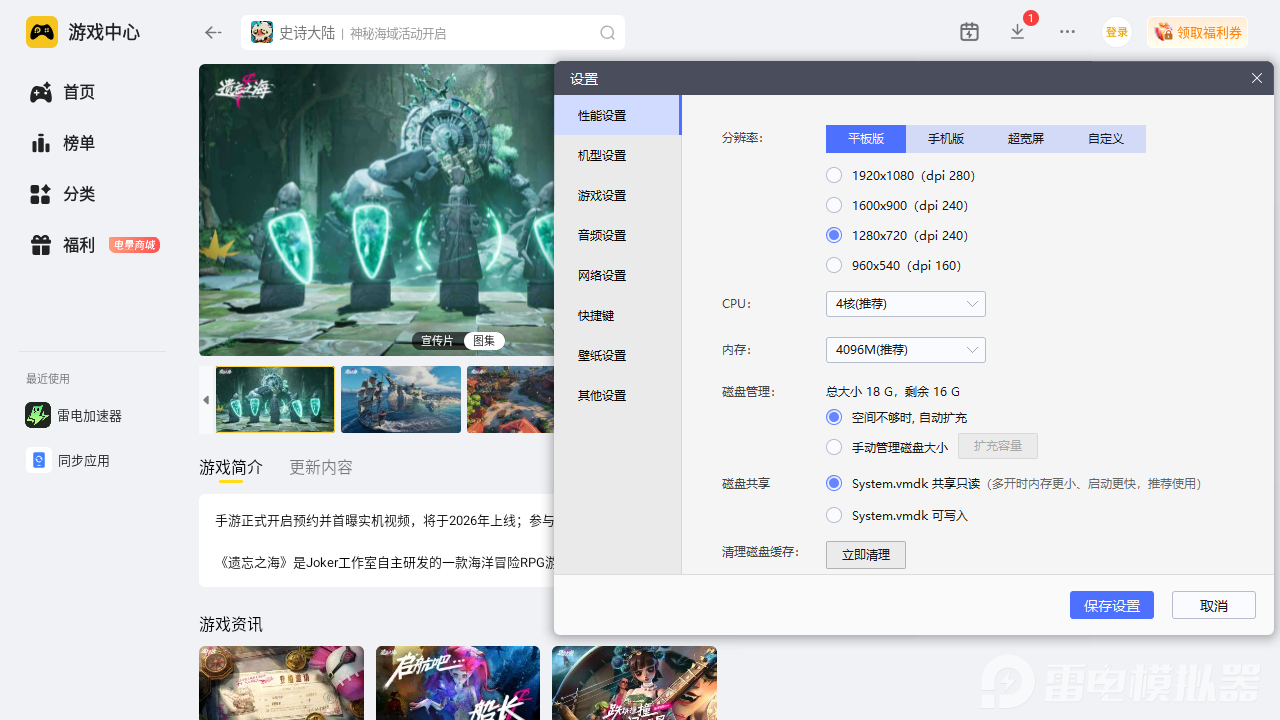Select System.vmdk 可写入 option
This screenshot has width=1280, height=720.
834,516
